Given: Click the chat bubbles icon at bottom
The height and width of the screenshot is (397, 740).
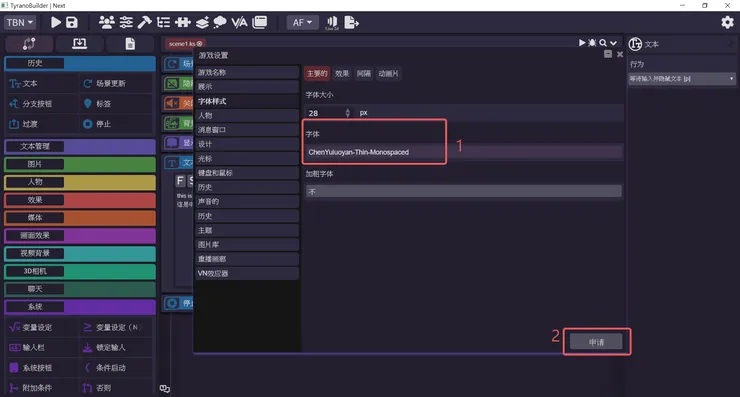Looking at the screenshot, I should (165, 389).
